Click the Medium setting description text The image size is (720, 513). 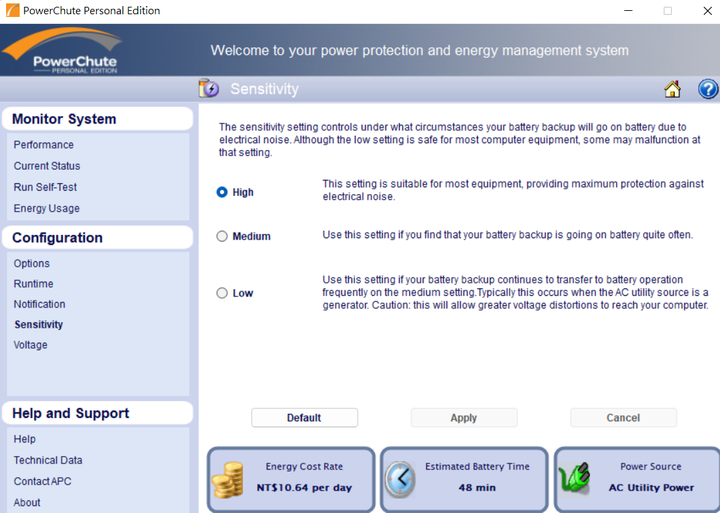pos(507,235)
